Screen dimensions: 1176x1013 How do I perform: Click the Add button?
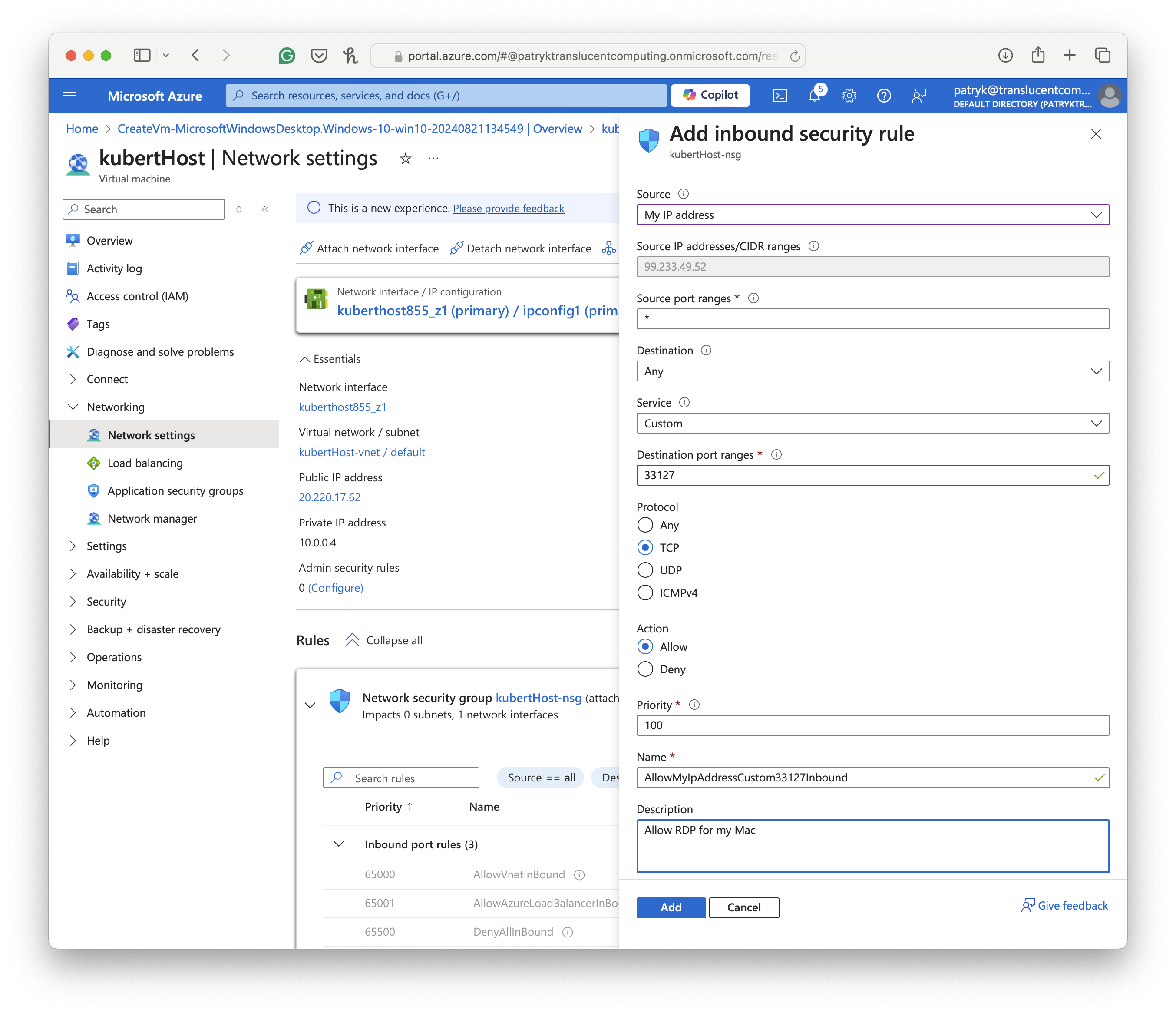click(x=671, y=907)
